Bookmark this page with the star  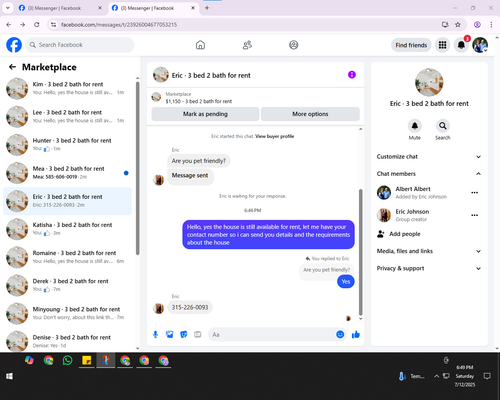(458, 25)
